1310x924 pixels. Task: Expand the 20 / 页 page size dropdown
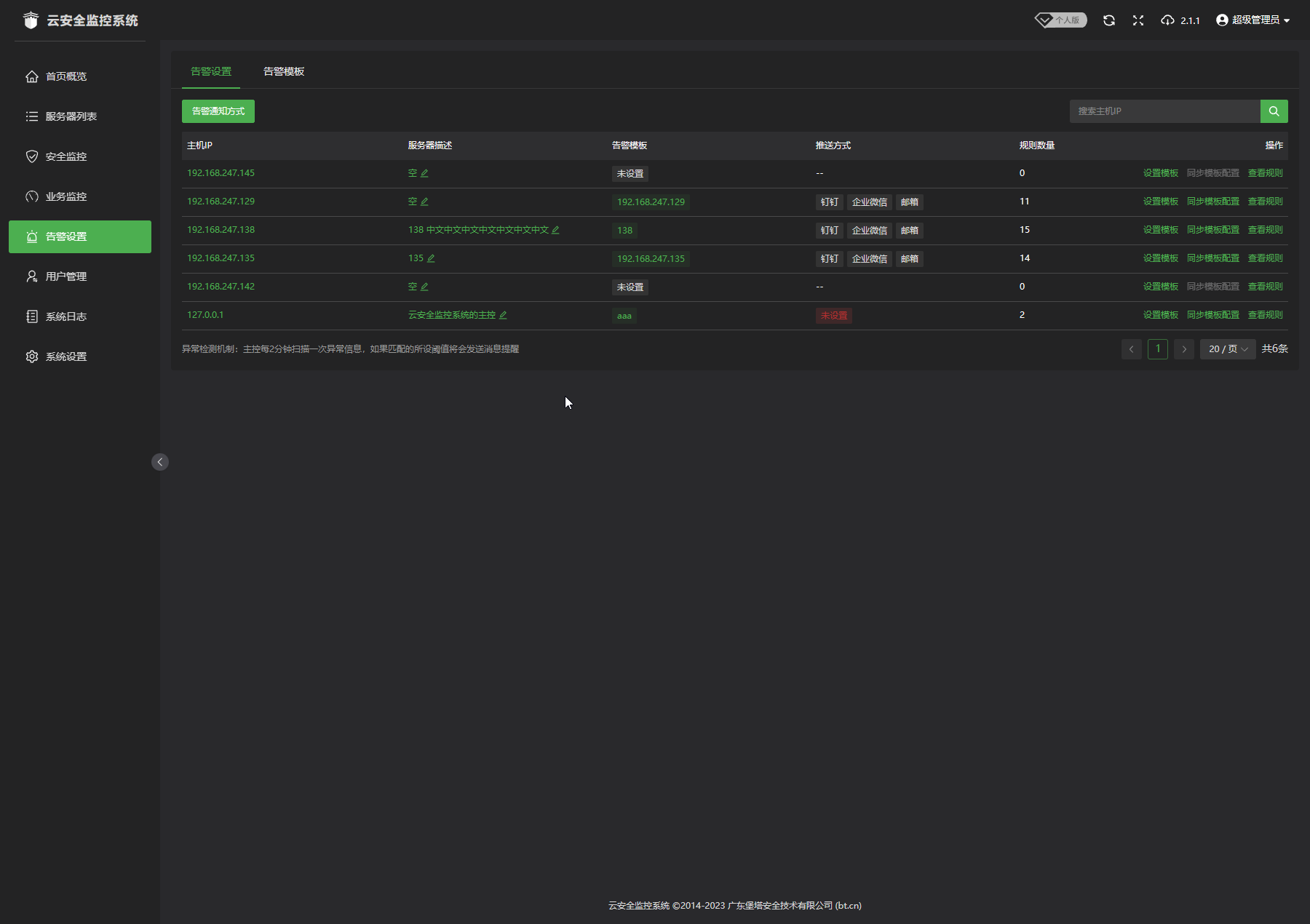click(1227, 349)
